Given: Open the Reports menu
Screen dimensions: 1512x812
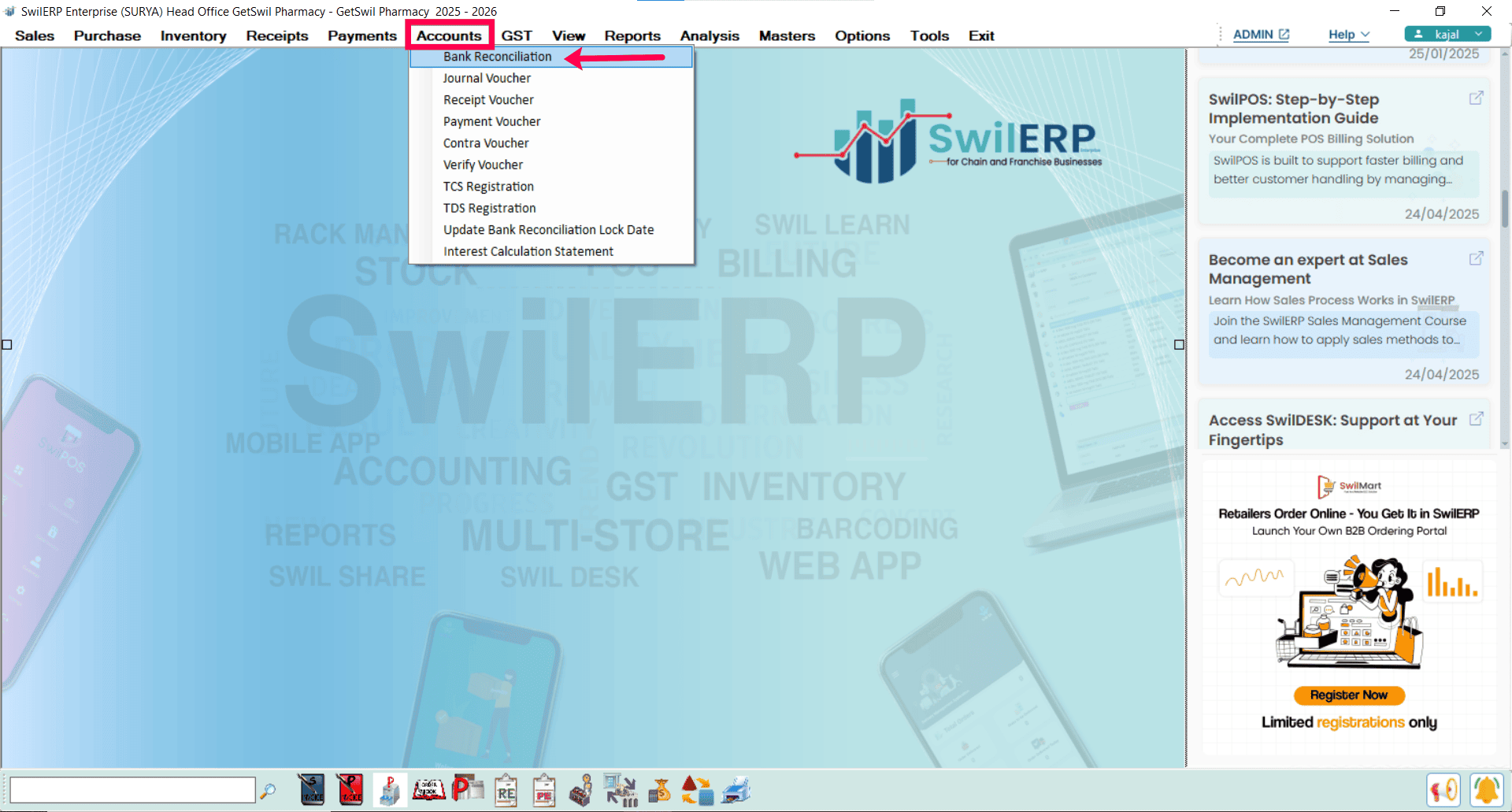Looking at the screenshot, I should [x=632, y=35].
